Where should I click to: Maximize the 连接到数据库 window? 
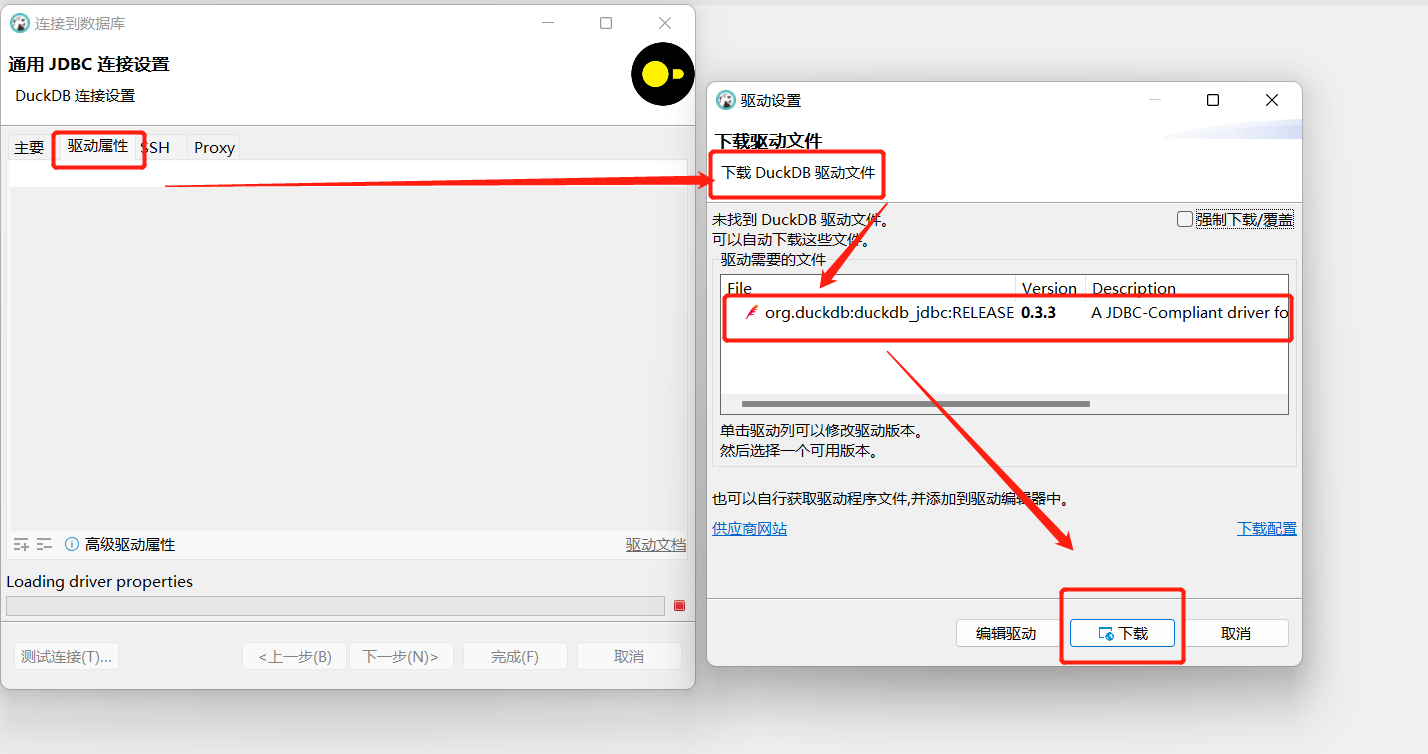(606, 23)
